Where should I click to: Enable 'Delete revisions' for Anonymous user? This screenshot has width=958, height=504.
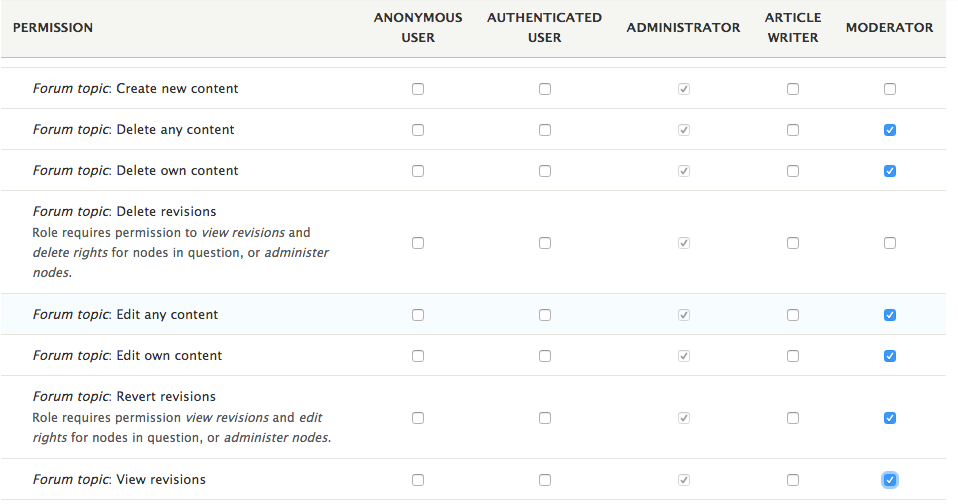pyautogui.click(x=418, y=243)
